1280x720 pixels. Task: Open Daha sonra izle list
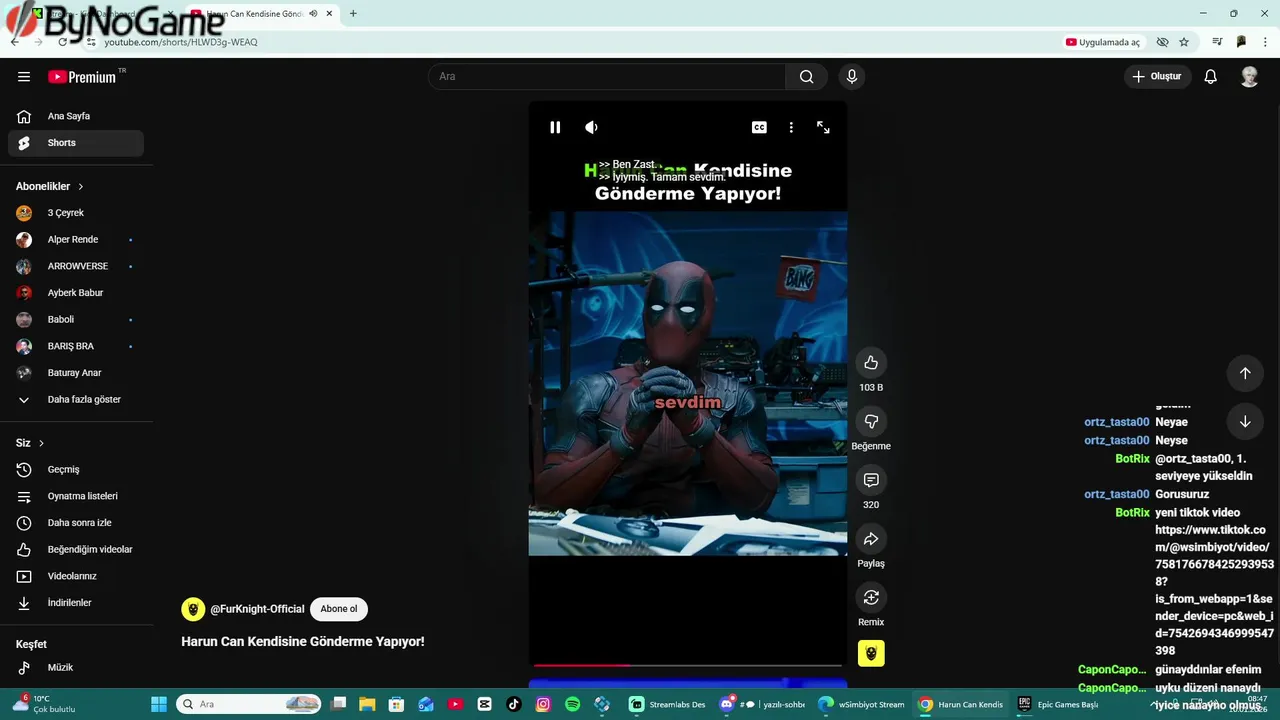tap(76, 523)
